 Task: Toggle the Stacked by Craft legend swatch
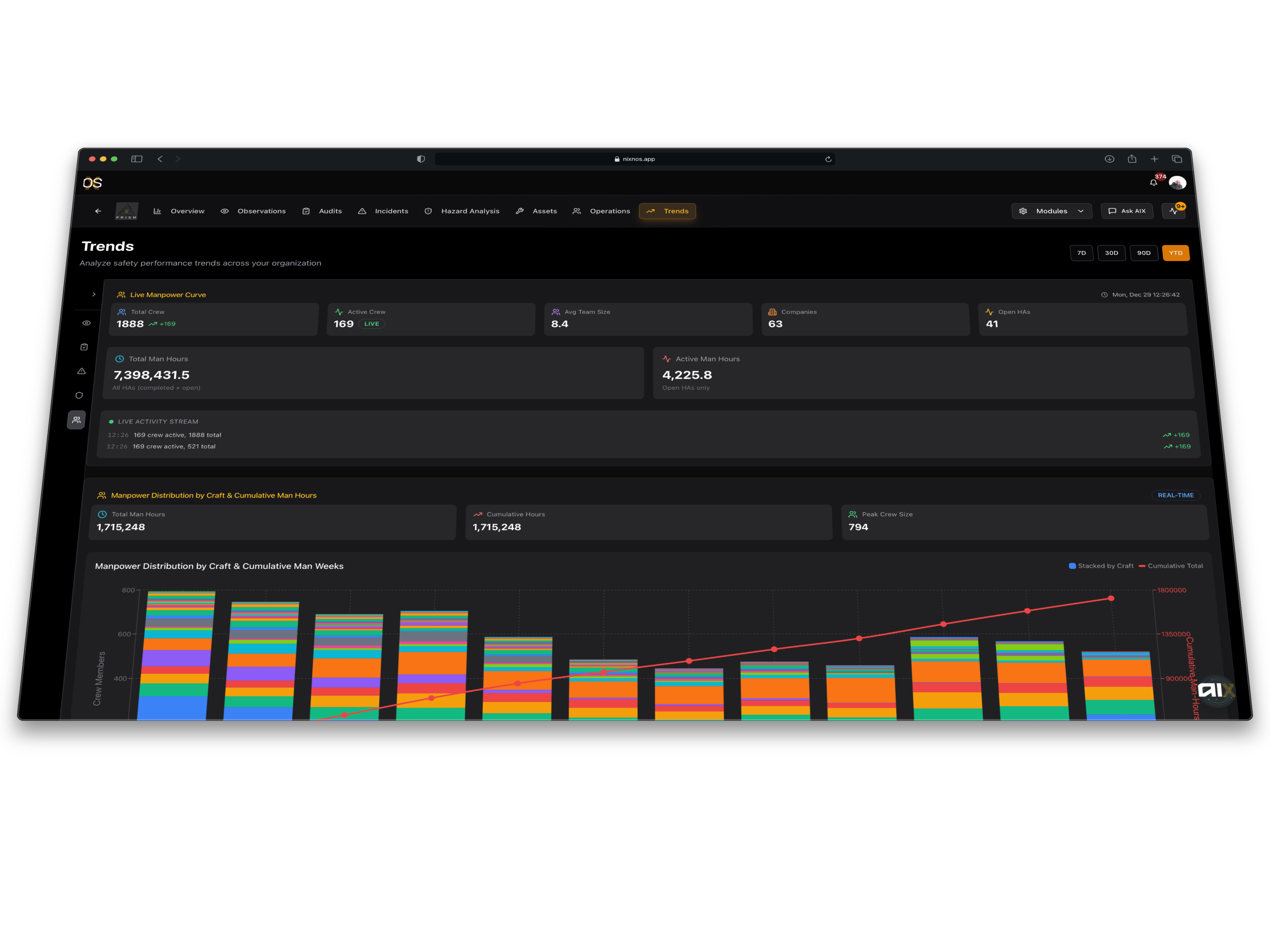1072,566
